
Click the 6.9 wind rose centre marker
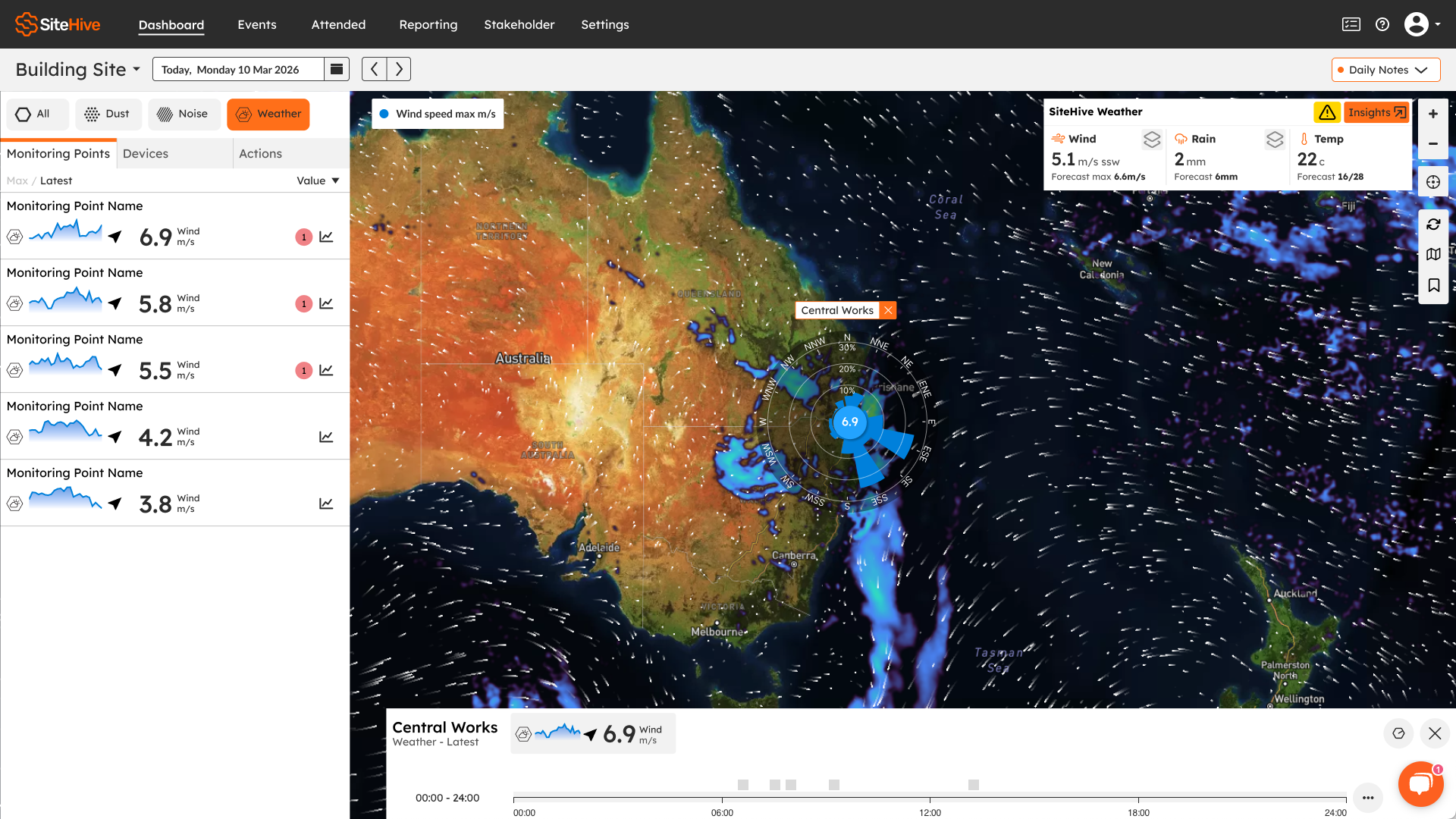[850, 422]
